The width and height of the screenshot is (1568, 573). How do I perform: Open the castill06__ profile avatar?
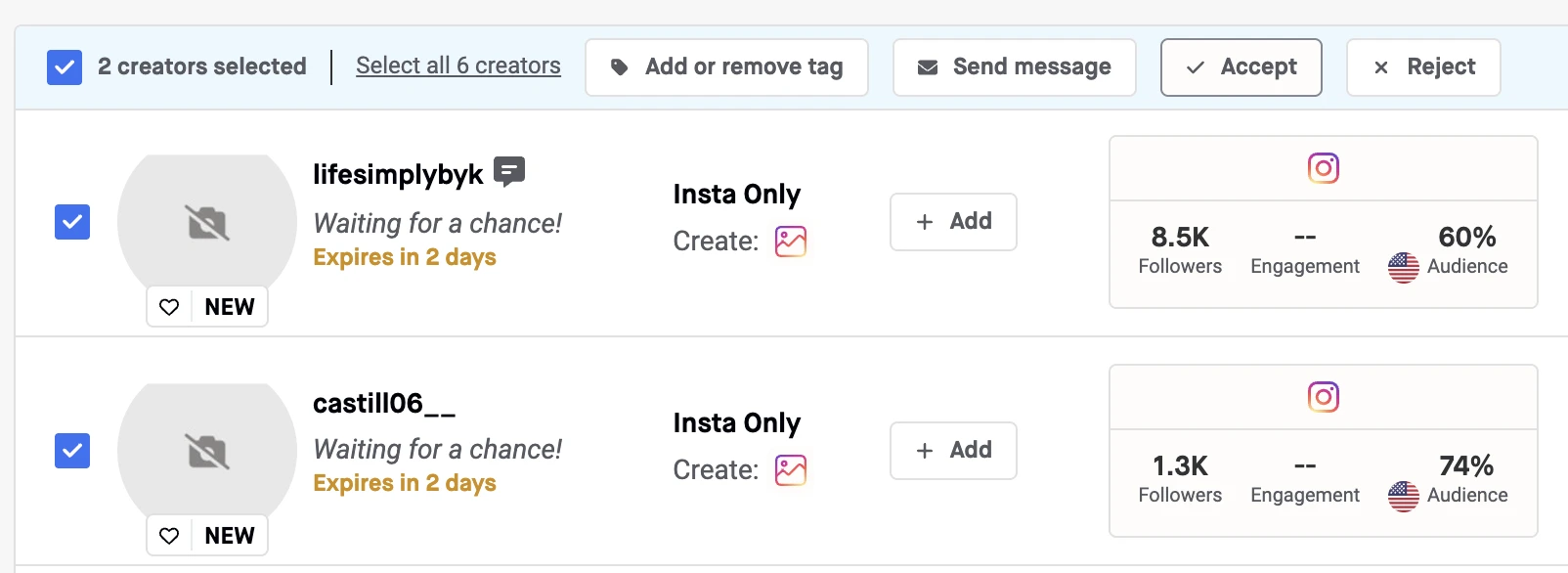[x=207, y=451]
